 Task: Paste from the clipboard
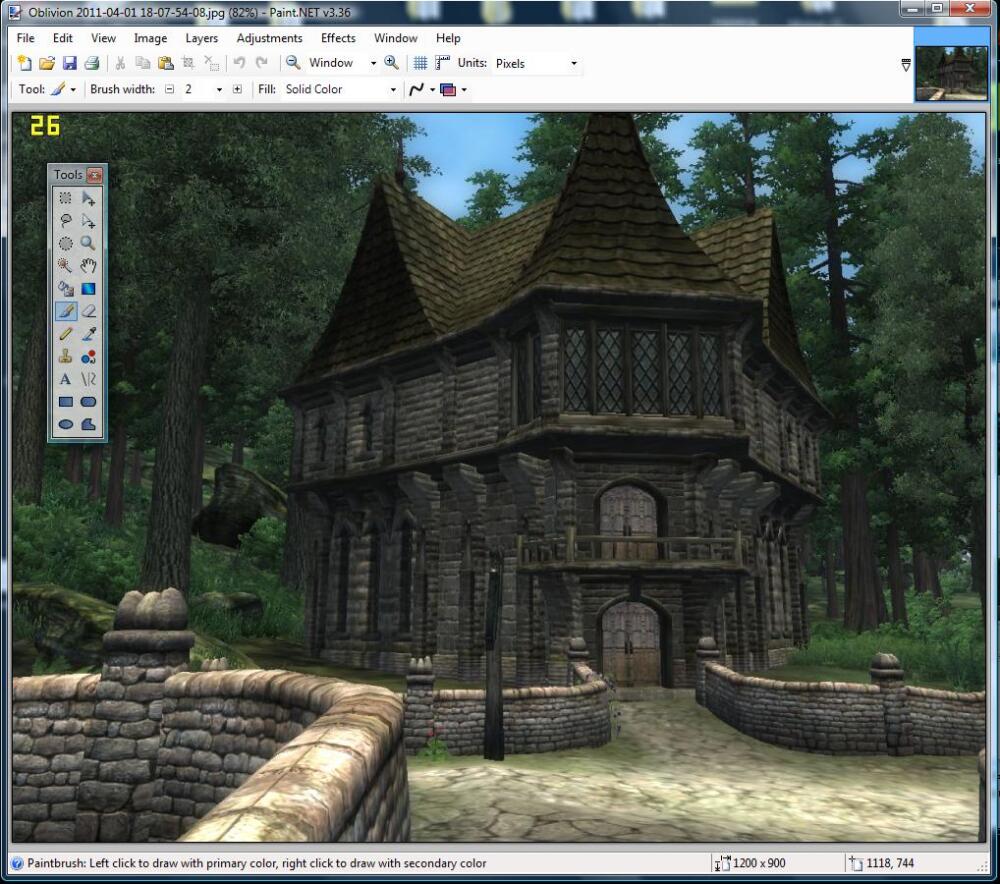click(x=166, y=63)
